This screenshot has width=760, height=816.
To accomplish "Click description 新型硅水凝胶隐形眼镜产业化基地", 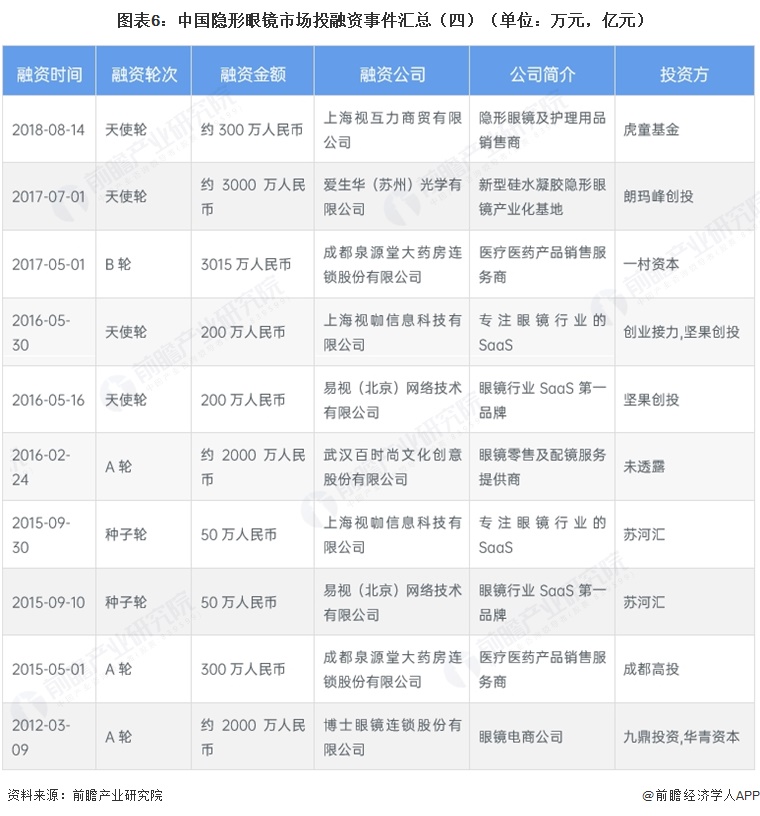I will (x=542, y=197).
